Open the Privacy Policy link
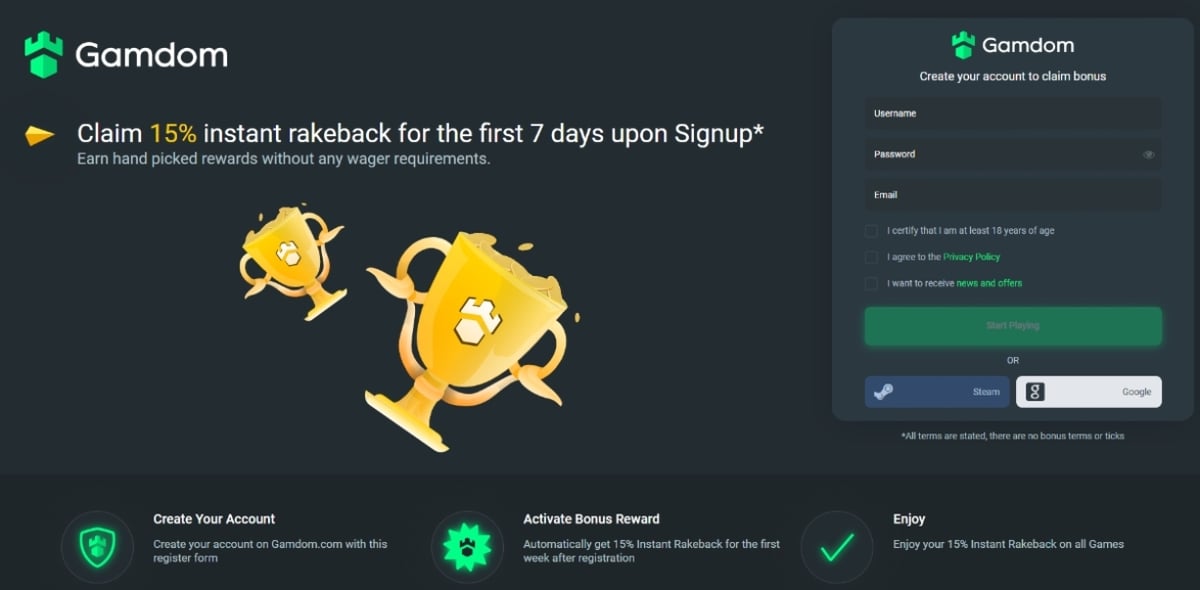This screenshot has height=590, width=1200. click(971, 257)
